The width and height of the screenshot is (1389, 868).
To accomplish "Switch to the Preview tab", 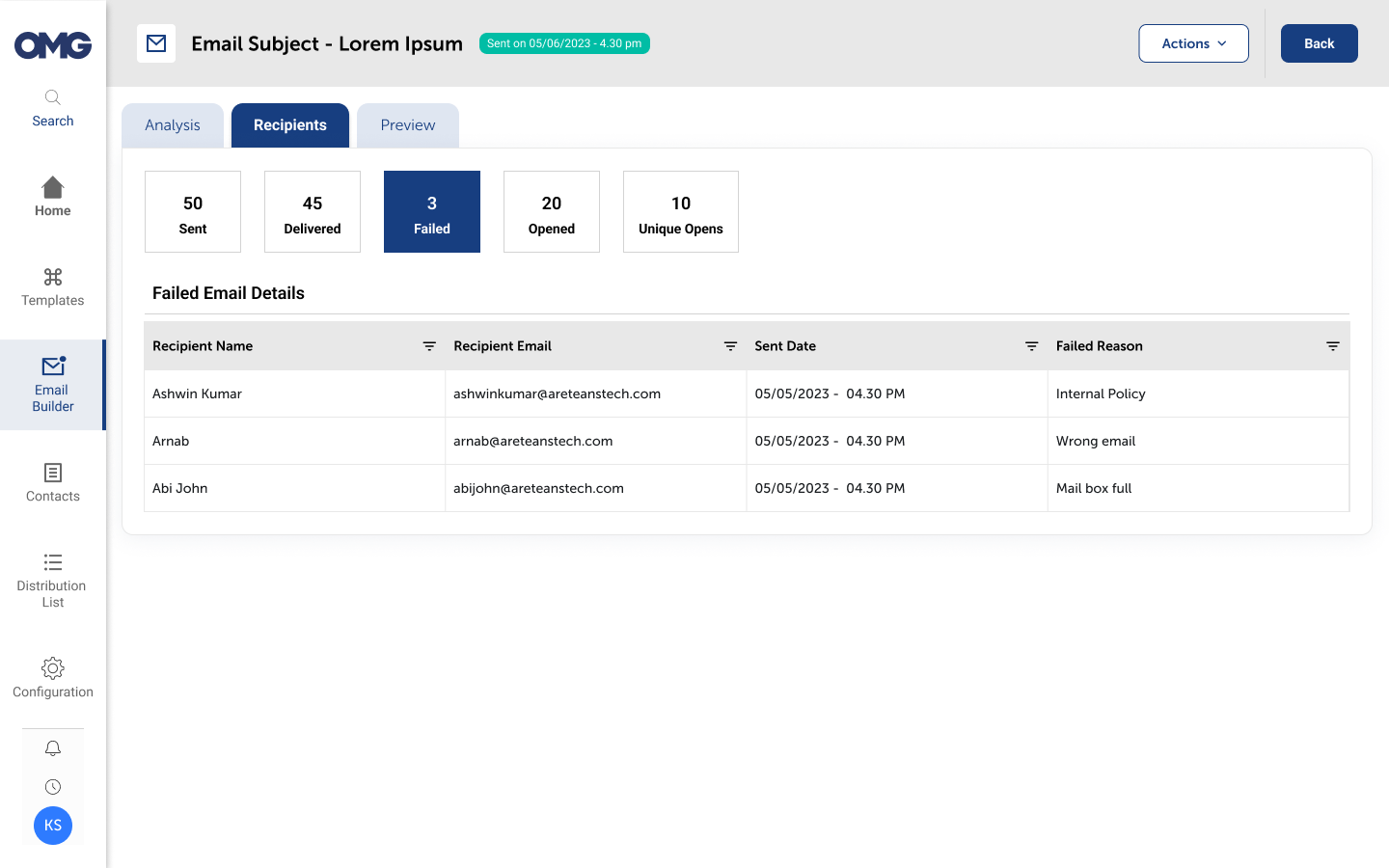I will (x=407, y=125).
